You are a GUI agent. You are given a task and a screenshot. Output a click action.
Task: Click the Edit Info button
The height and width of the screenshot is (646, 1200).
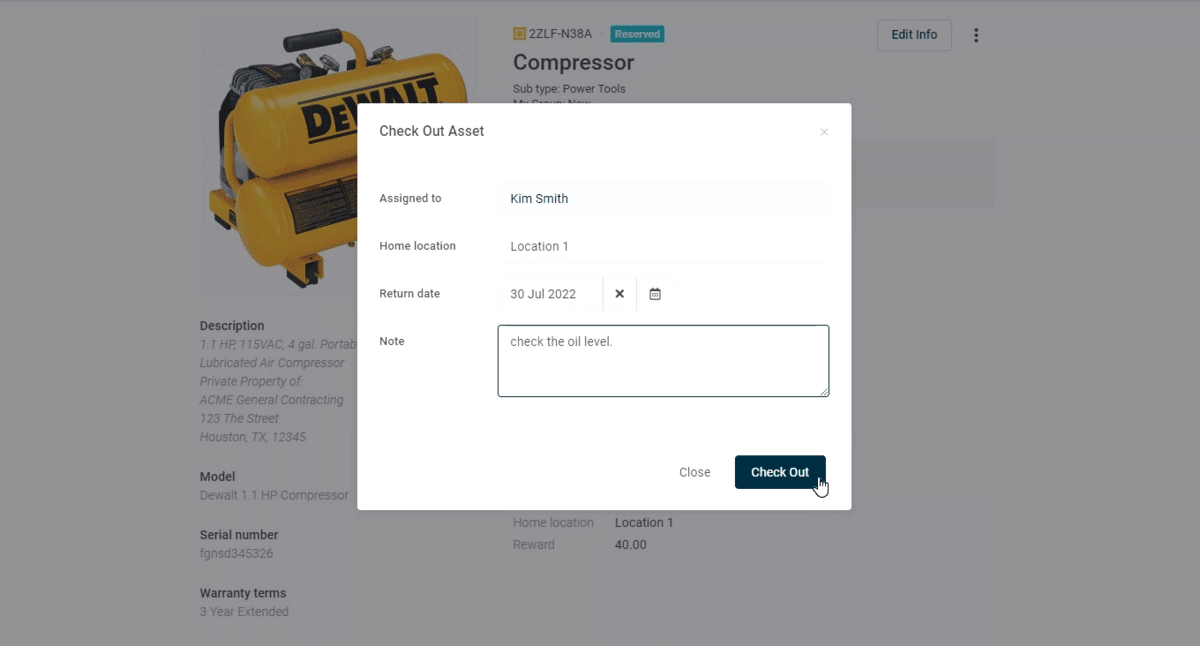[x=914, y=35]
